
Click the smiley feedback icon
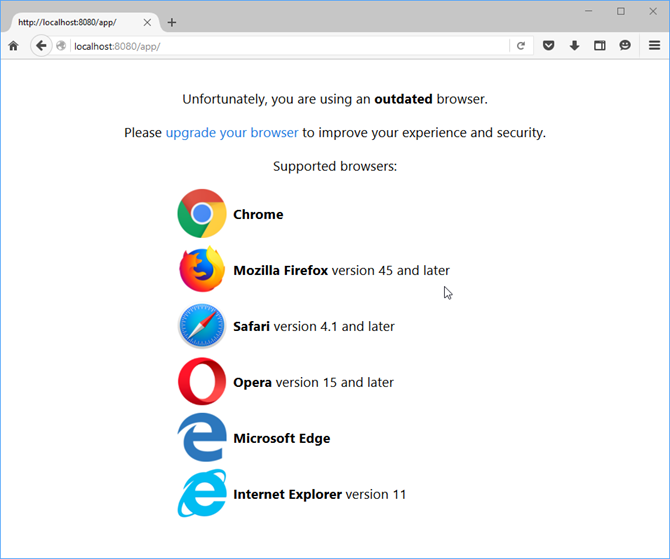[625, 45]
